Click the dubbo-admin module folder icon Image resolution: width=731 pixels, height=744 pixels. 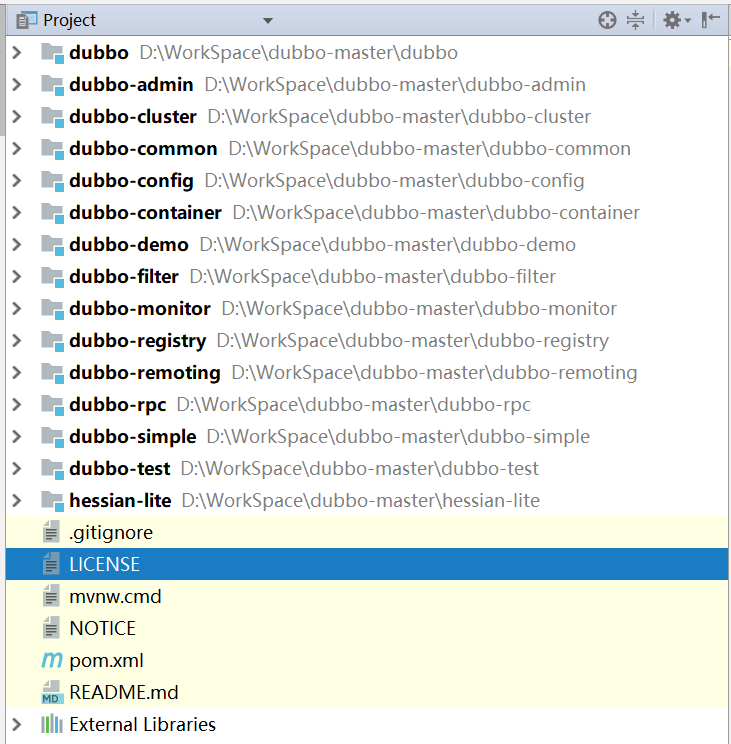pos(52,85)
